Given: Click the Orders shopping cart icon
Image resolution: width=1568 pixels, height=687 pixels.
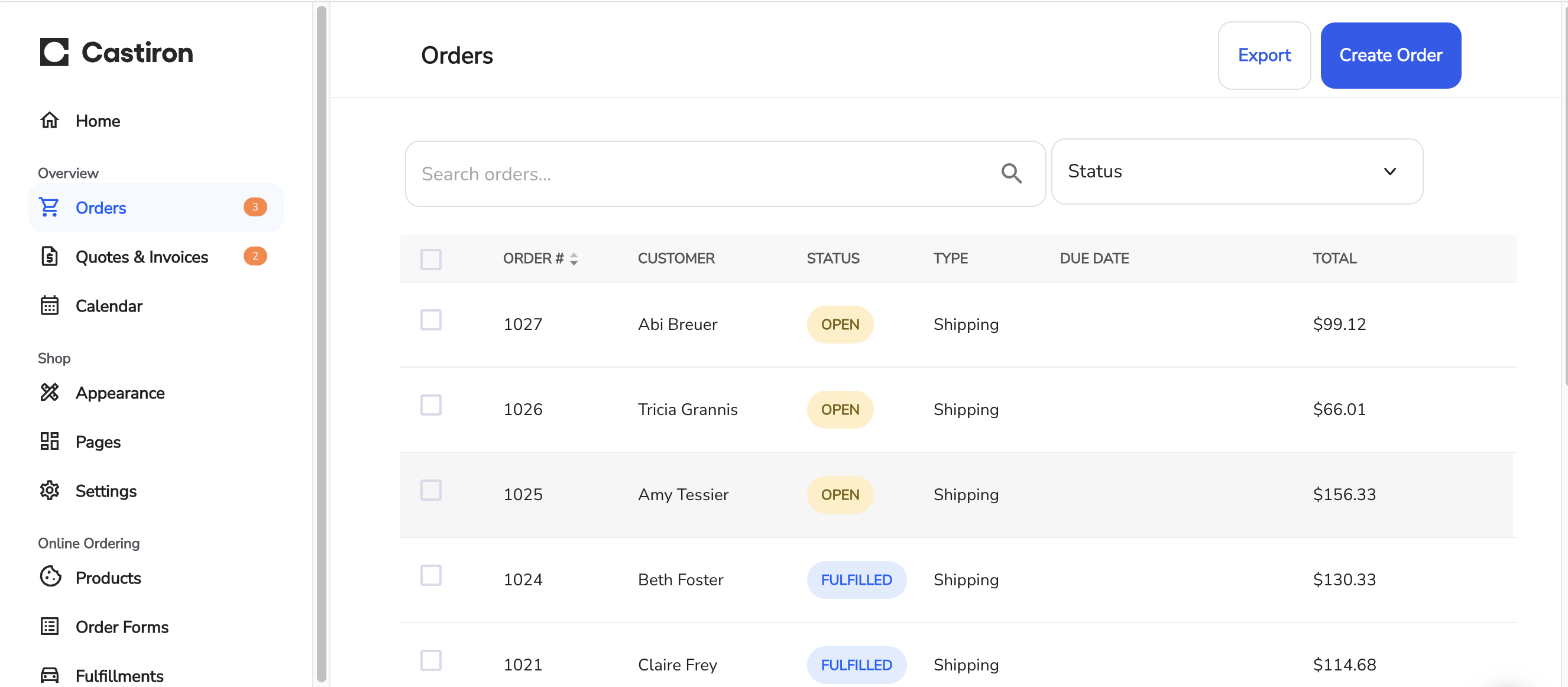Looking at the screenshot, I should (x=49, y=208).
